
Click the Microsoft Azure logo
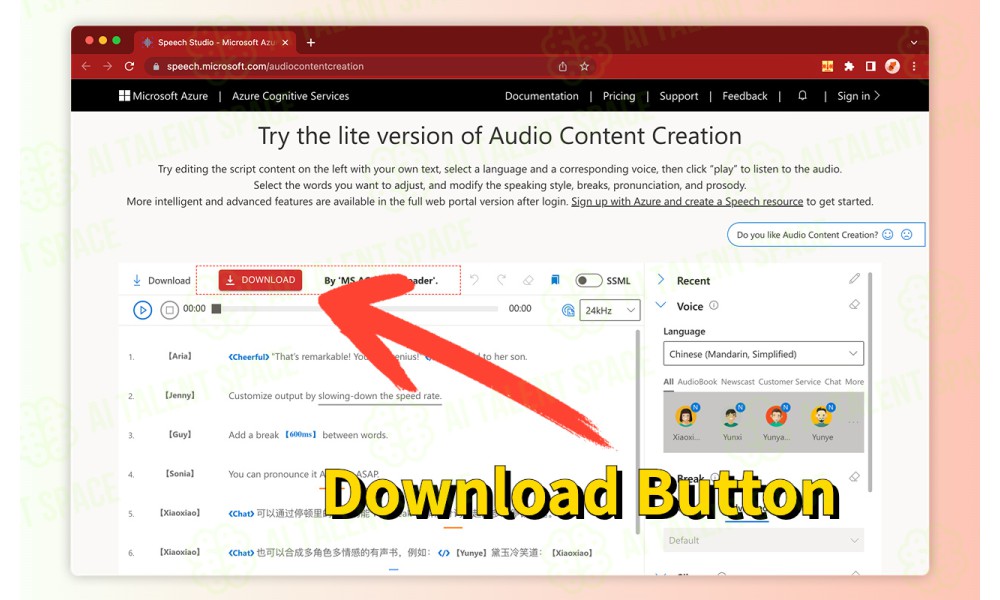(163, 96)
